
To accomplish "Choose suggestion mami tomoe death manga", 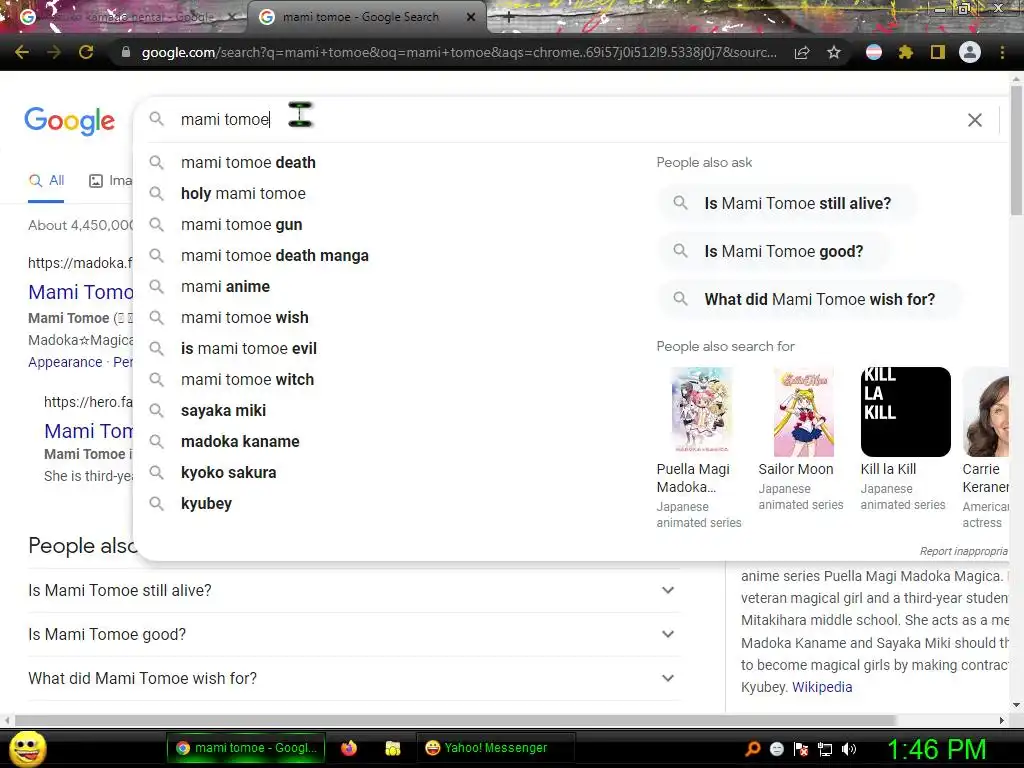I will (274, 255).
